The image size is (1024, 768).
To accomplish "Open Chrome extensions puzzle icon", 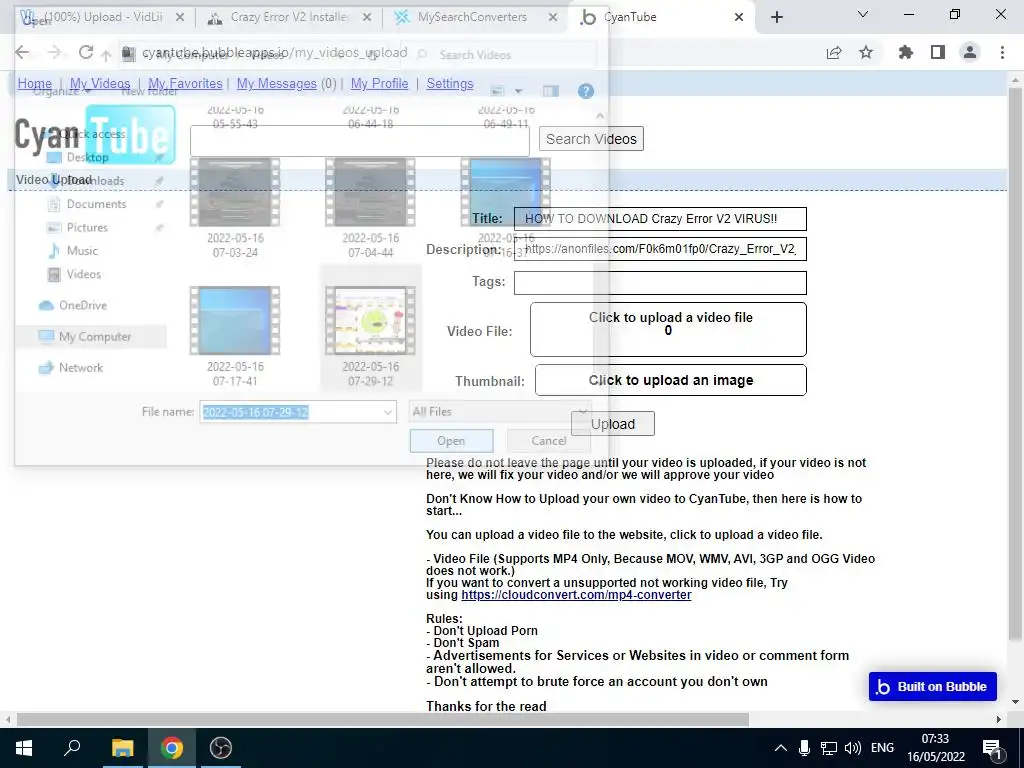I will tap(906, 52).
